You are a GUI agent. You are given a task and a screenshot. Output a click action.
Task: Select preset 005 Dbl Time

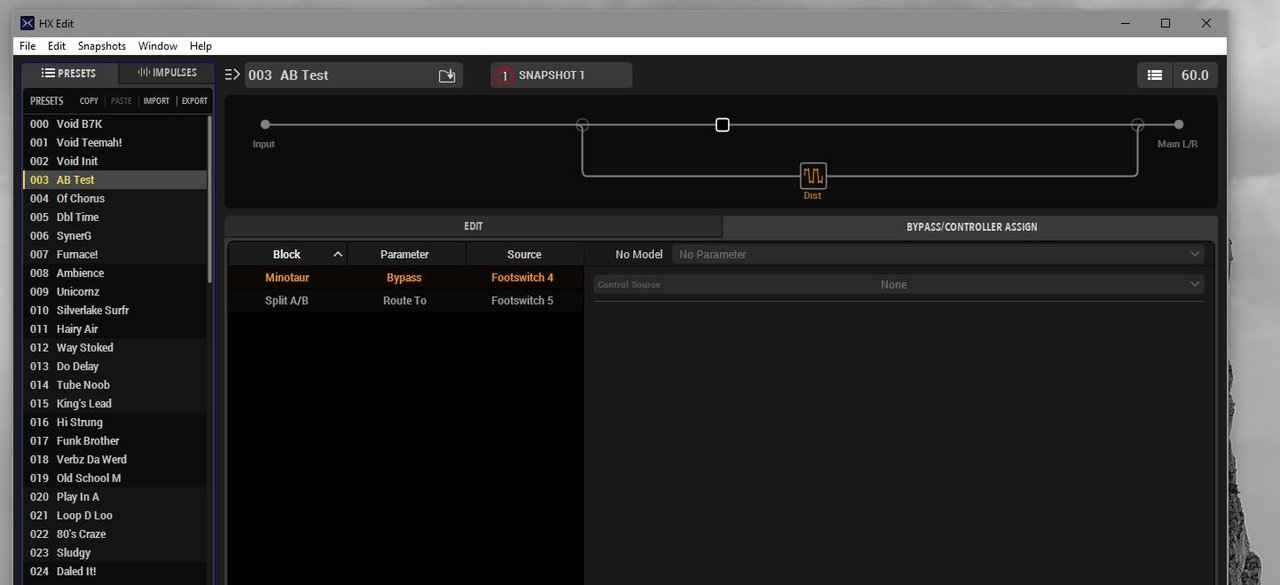coord(115,217)
